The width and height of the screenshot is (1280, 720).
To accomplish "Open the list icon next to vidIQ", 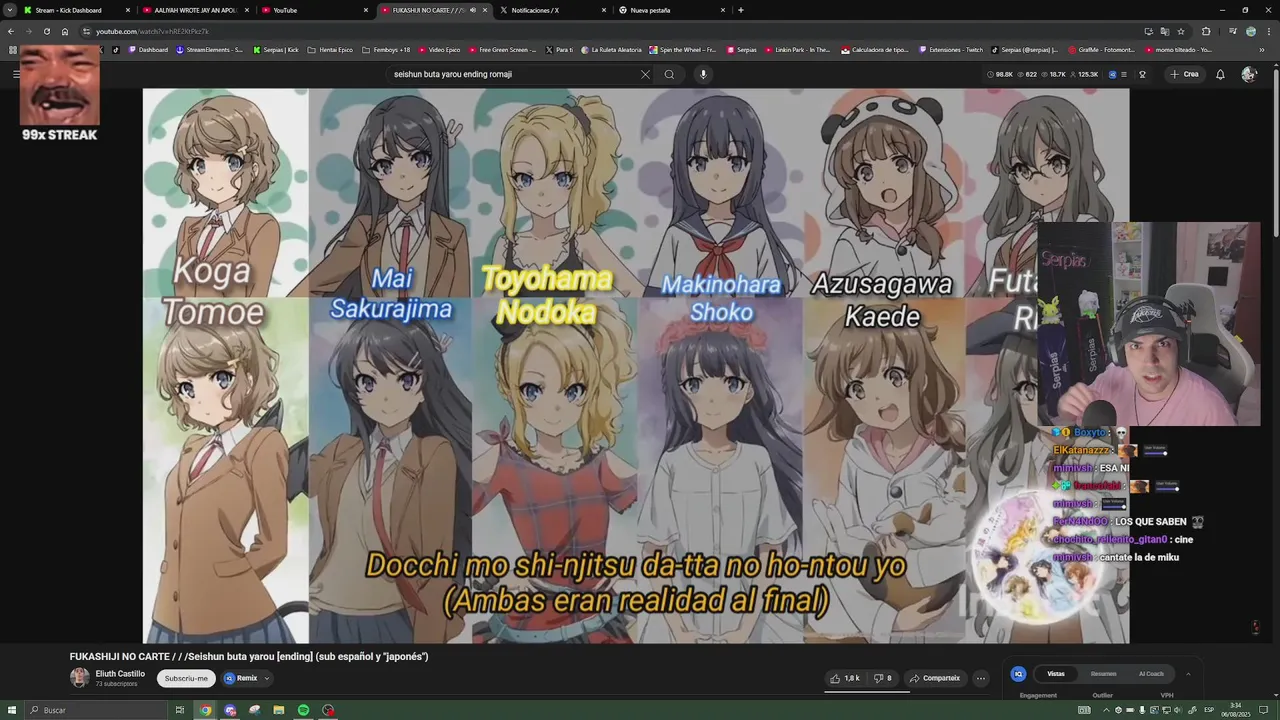I will click(1124, 74).
